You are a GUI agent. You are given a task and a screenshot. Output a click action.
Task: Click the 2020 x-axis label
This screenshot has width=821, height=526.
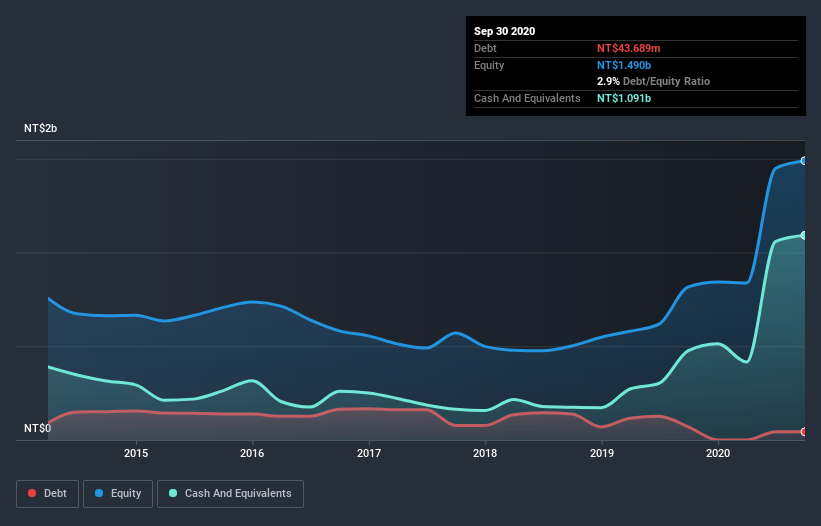tap(718, 453)
